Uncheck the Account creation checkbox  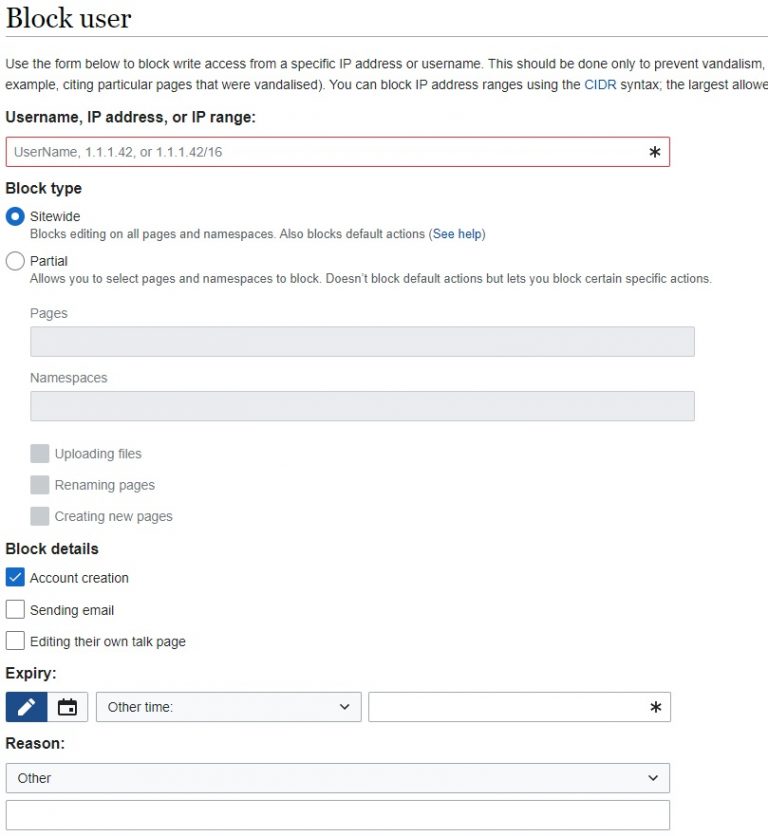click(15, 577)
